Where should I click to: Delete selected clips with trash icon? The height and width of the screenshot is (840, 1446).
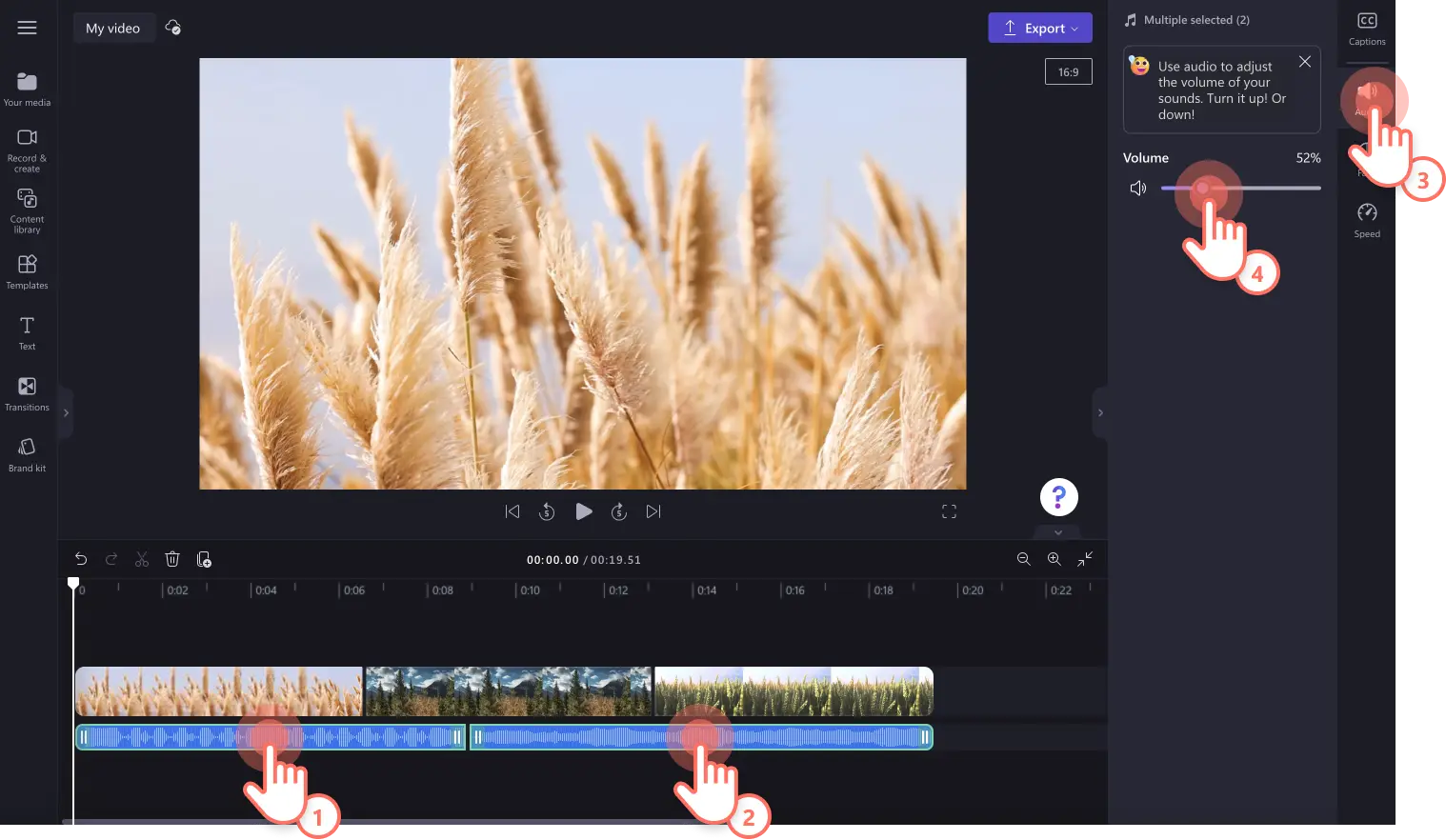pos(172,559)
